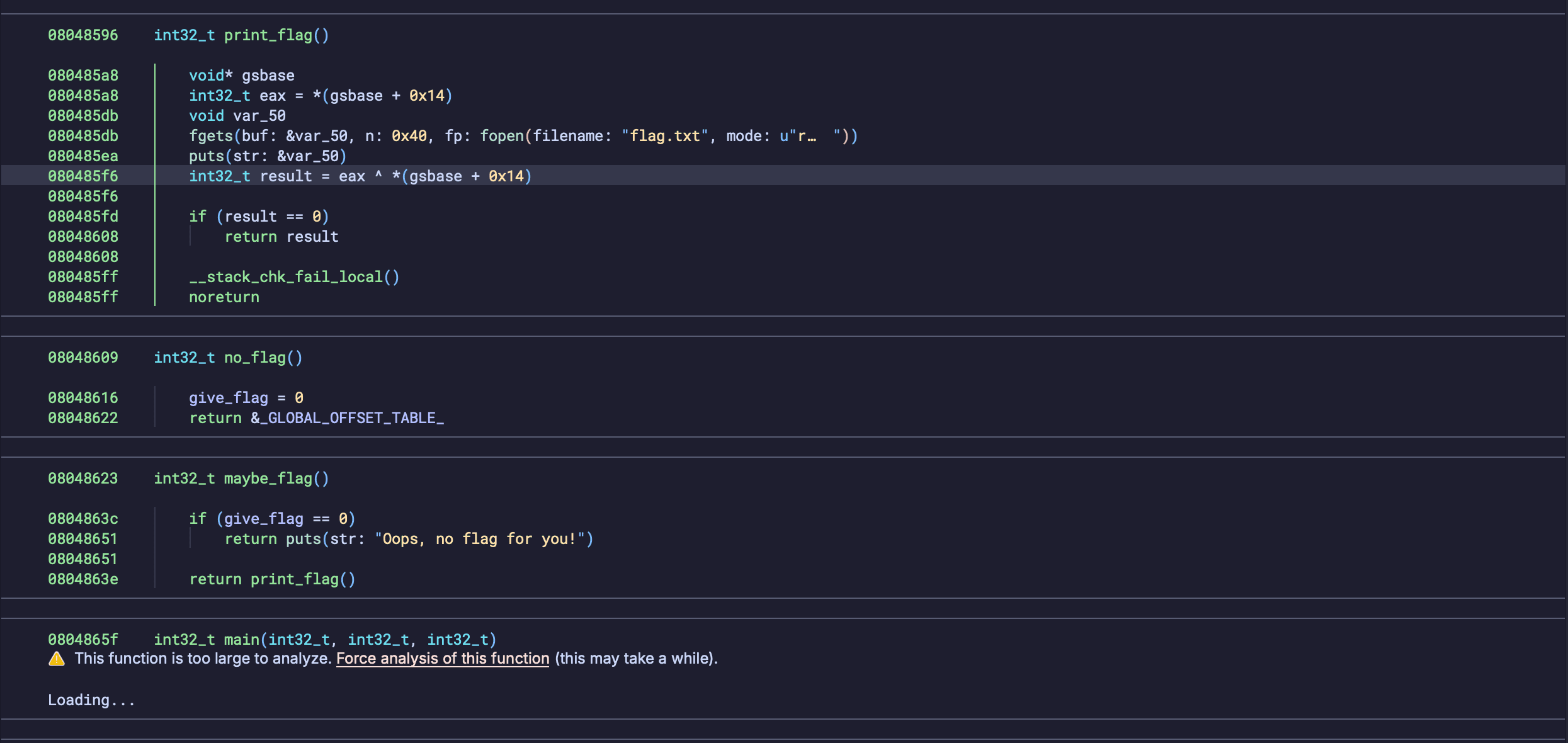Click address 08048596 of print_flag

(x=83, y=35)
